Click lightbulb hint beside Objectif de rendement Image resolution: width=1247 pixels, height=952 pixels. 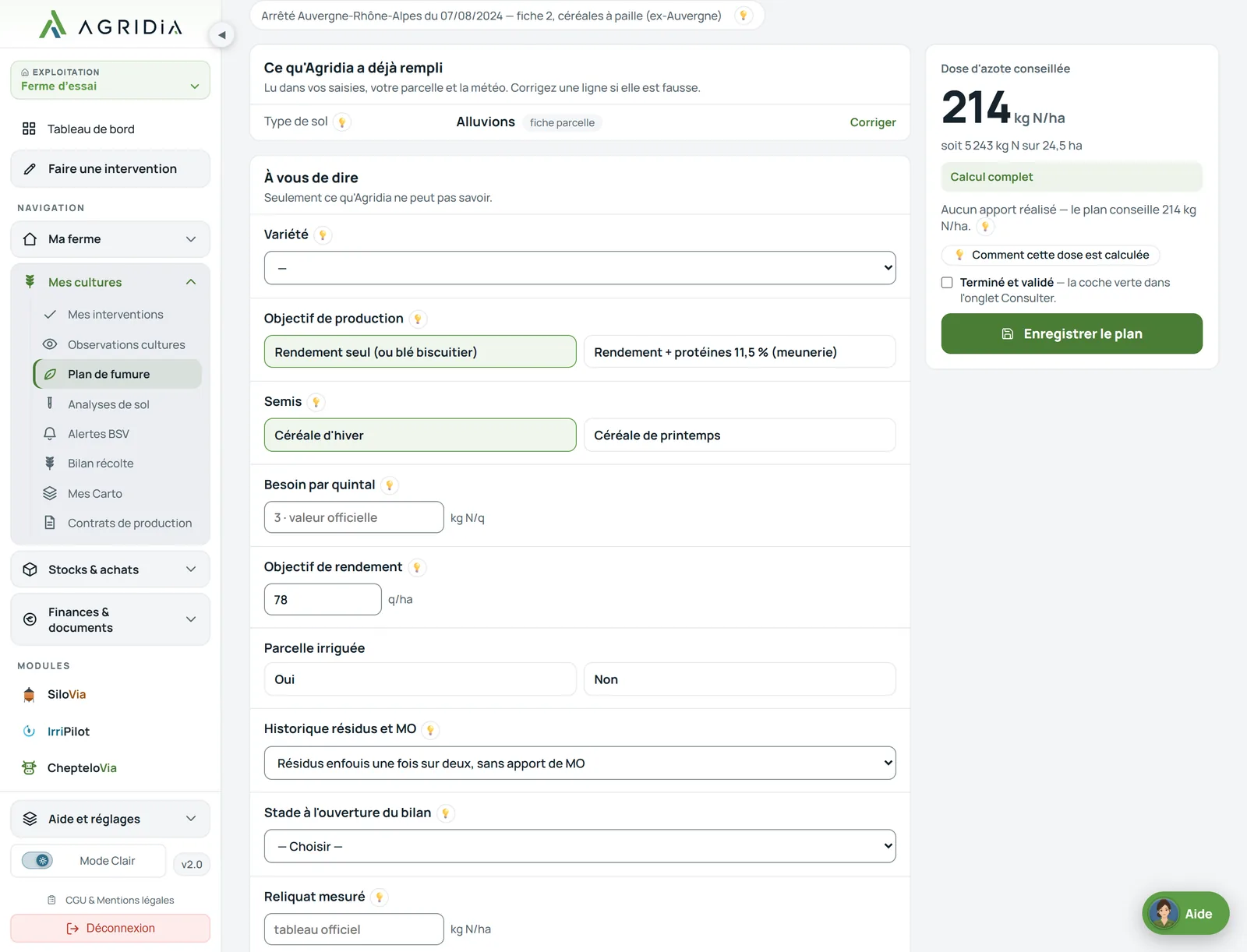point(417,568)
